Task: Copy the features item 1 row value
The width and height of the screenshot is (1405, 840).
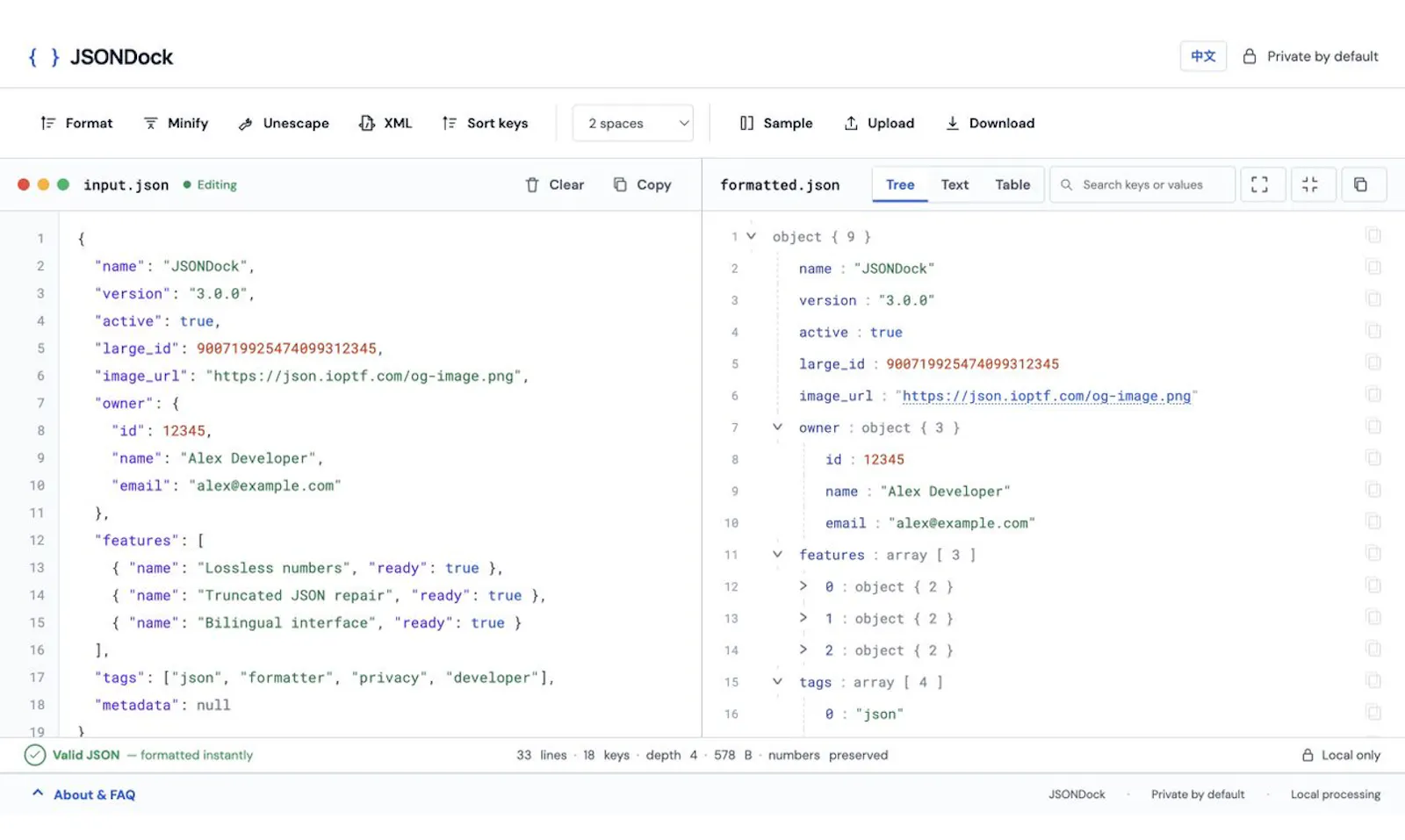Action: 1373,618
